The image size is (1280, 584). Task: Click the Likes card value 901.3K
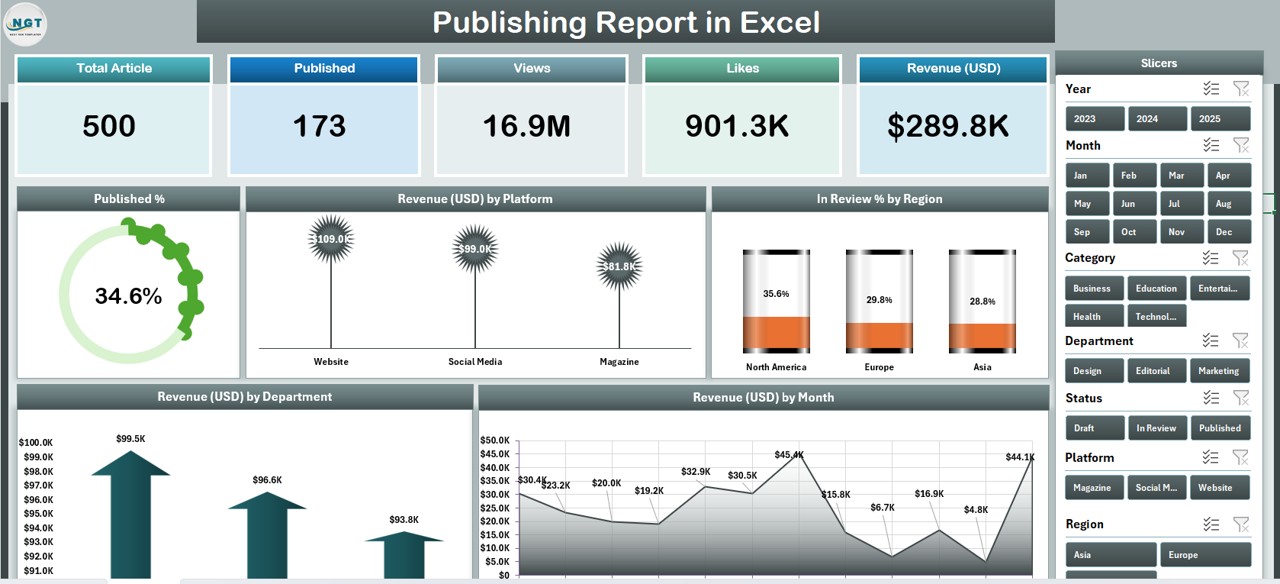(x=737, y=126)
